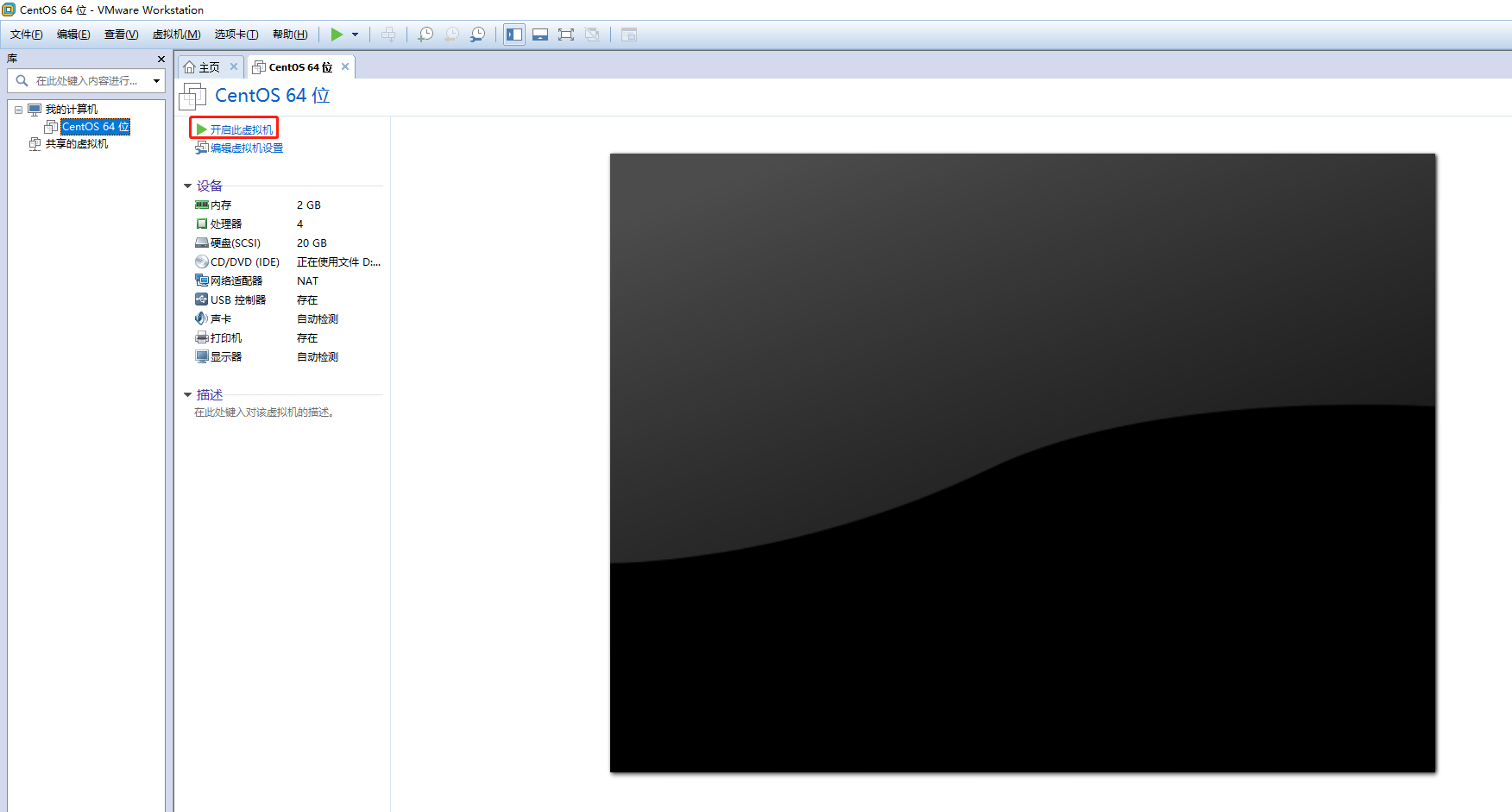This screenshot has width=1512, height=812.
Task: Click the 我的计算机 computer icon in tree
Action: pos(35,110)
